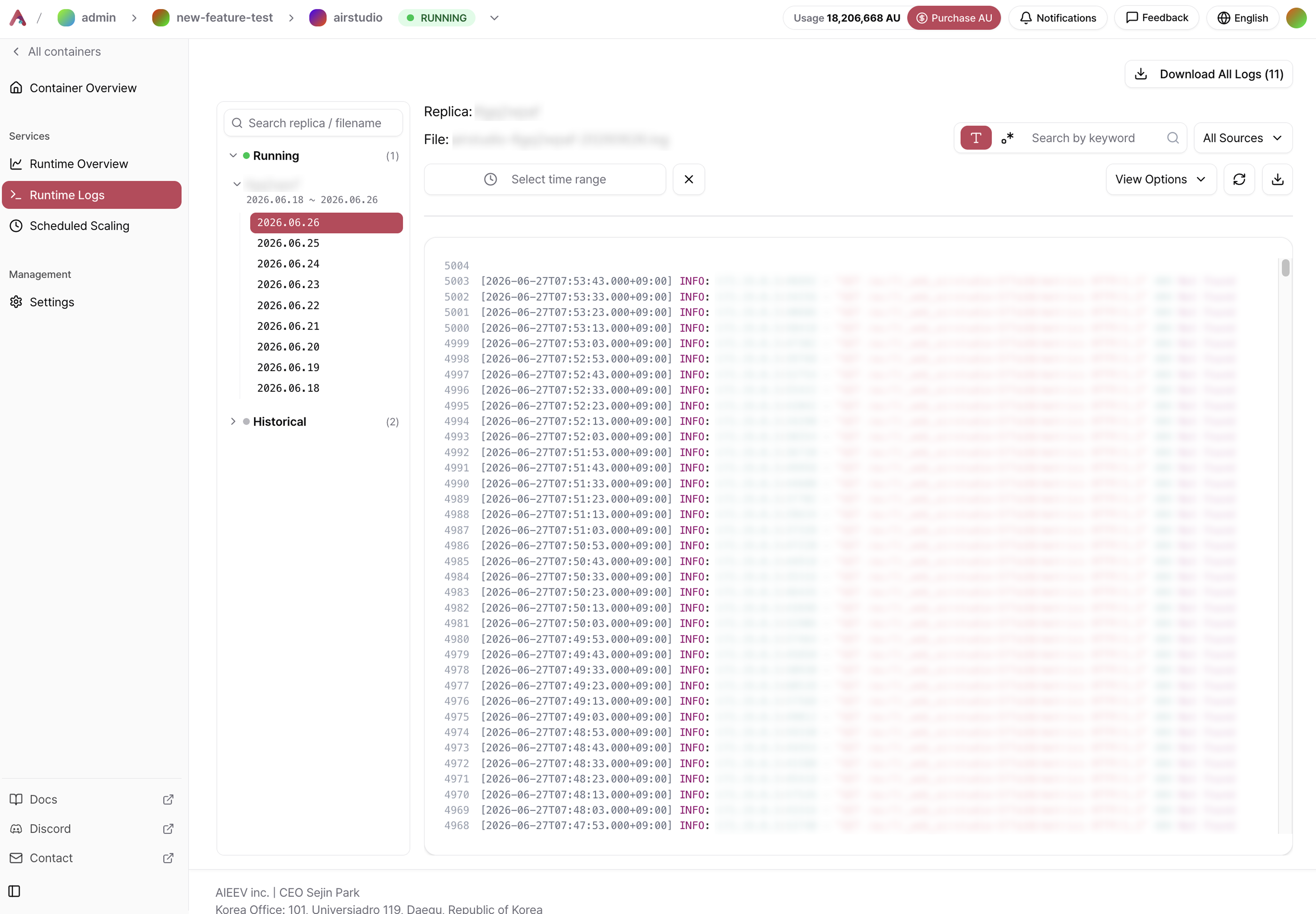Open Container Overview
The height and width of the screenshot is (914, 1316).
pyautogui.click(x=92, y=88)
